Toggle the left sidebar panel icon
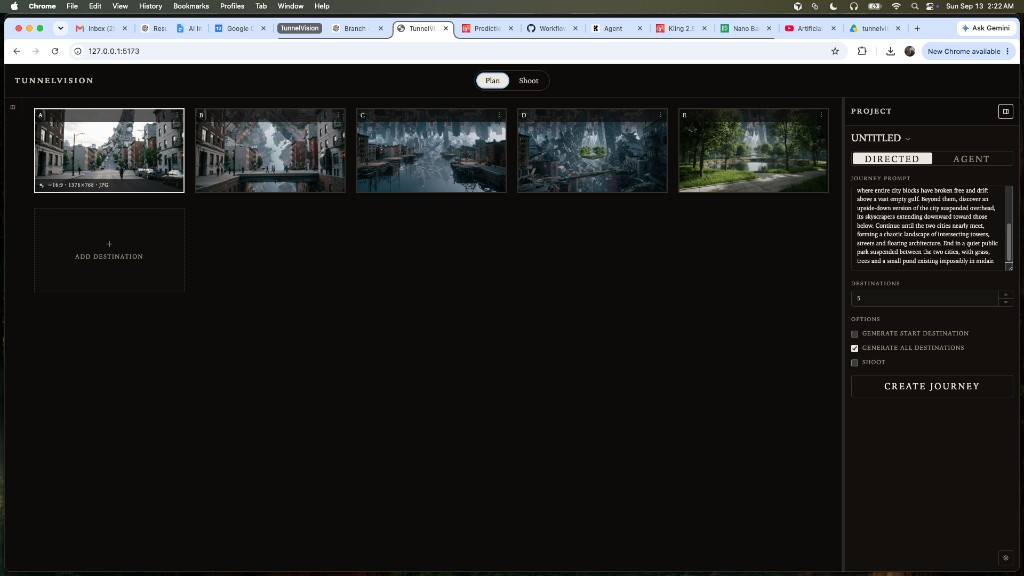This screenshot has height=576, width=1024. 12,107
